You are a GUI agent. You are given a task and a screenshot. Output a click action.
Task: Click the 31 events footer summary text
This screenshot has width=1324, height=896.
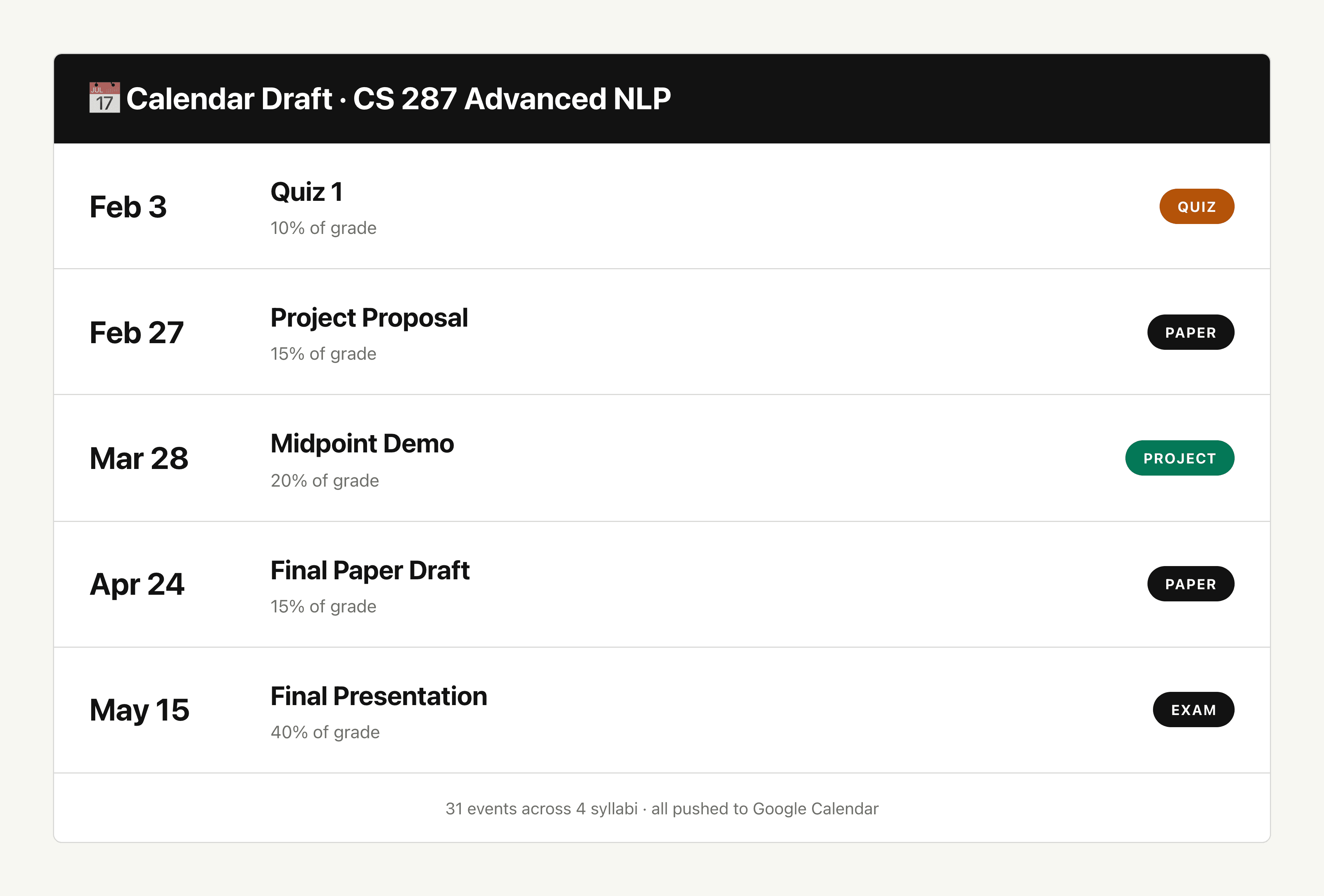662,809
